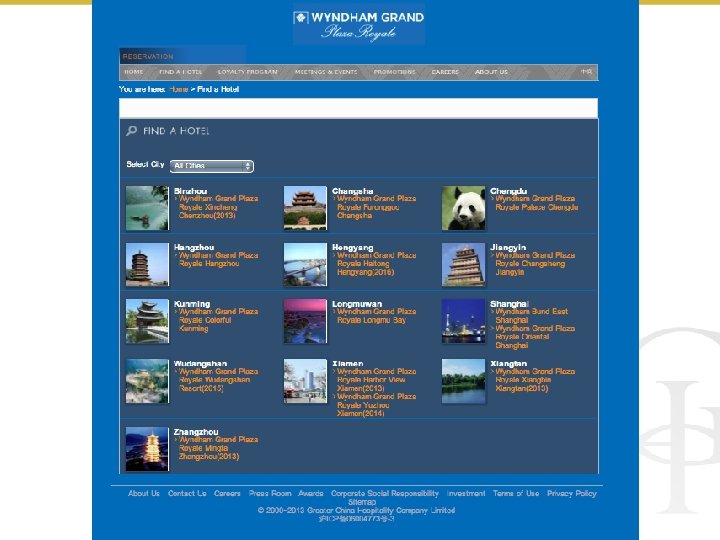Go to Home in navigation bar
Image resolution: width=720 pixels, height=540 pixels.
pos(134,72)
